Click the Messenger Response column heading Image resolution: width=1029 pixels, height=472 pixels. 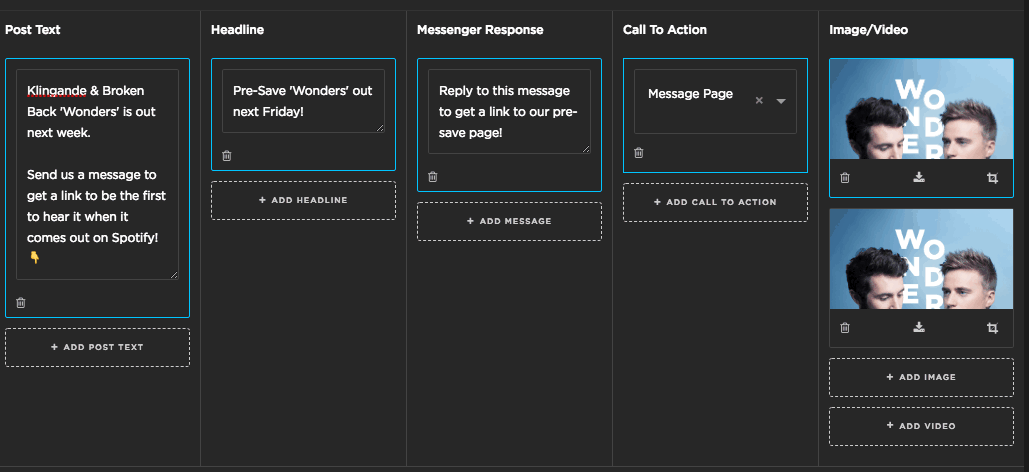pos(480,30)
